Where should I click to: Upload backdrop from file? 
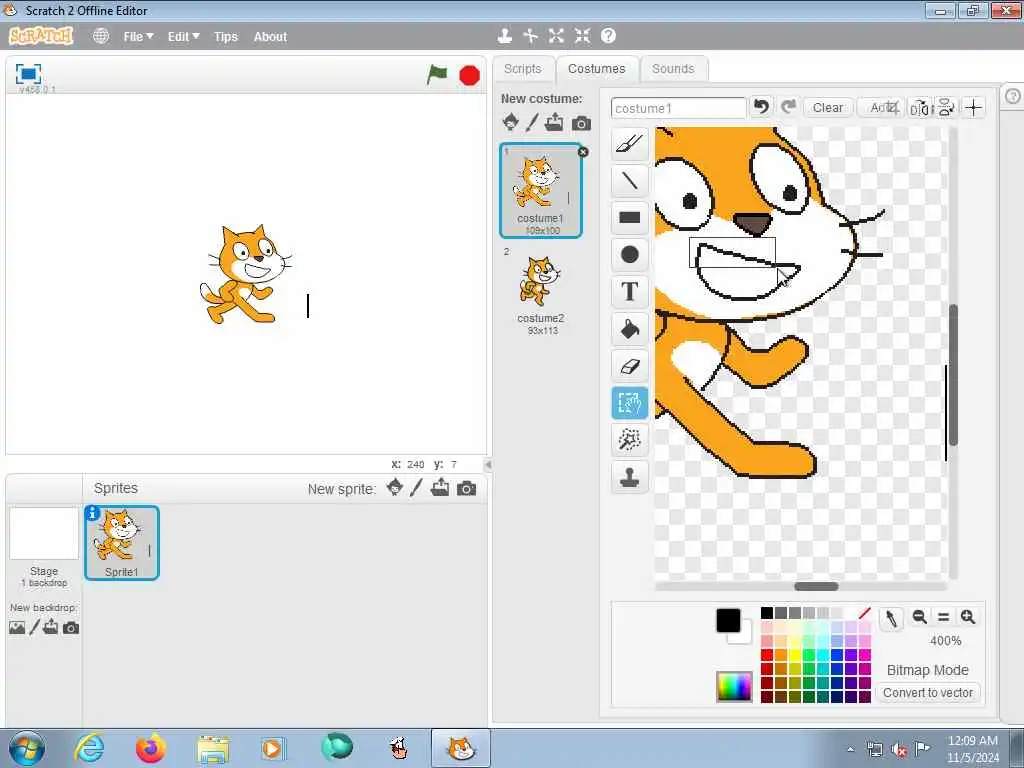pos(50,628)
